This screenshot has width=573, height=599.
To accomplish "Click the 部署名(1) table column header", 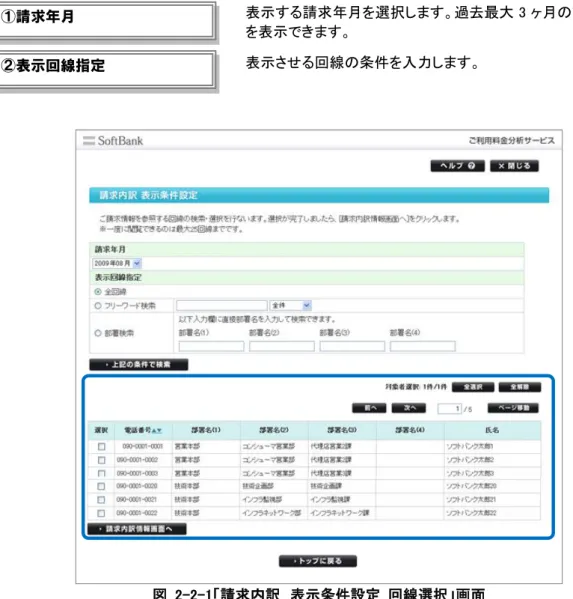I will tap(206, 430).
